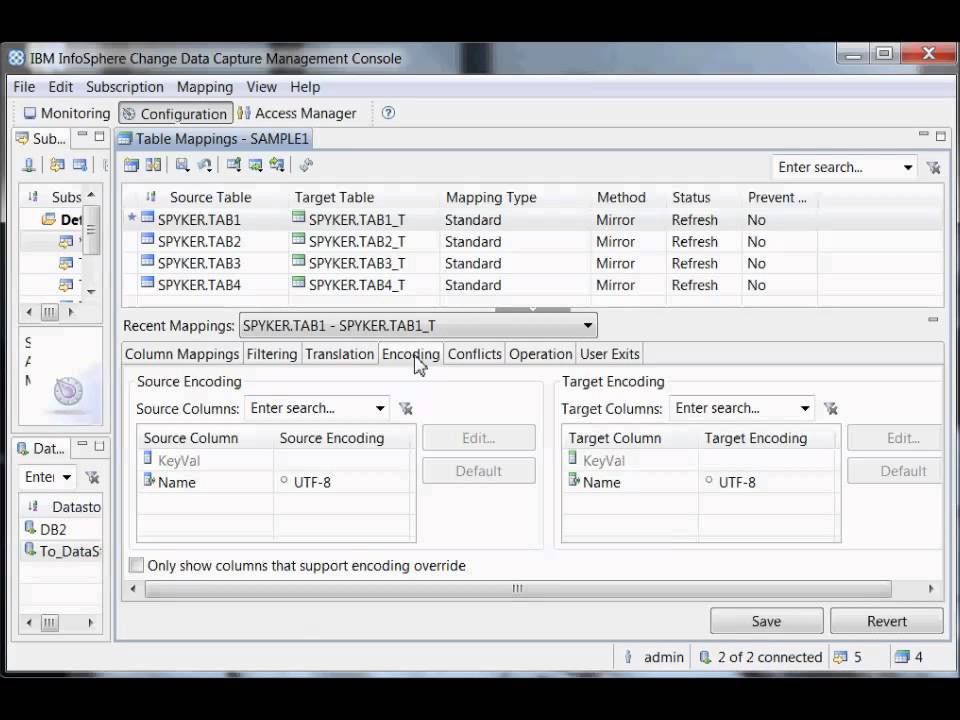This screenshot has width=960, height=720.
Task: Open the View menu
Action: click(x=261, y=87)
